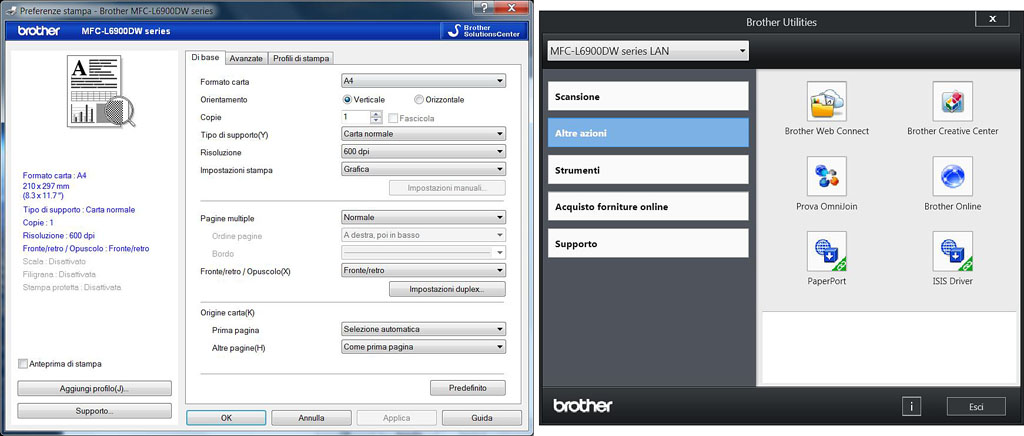Increase the Copie count with up arrow

point(376,114)
